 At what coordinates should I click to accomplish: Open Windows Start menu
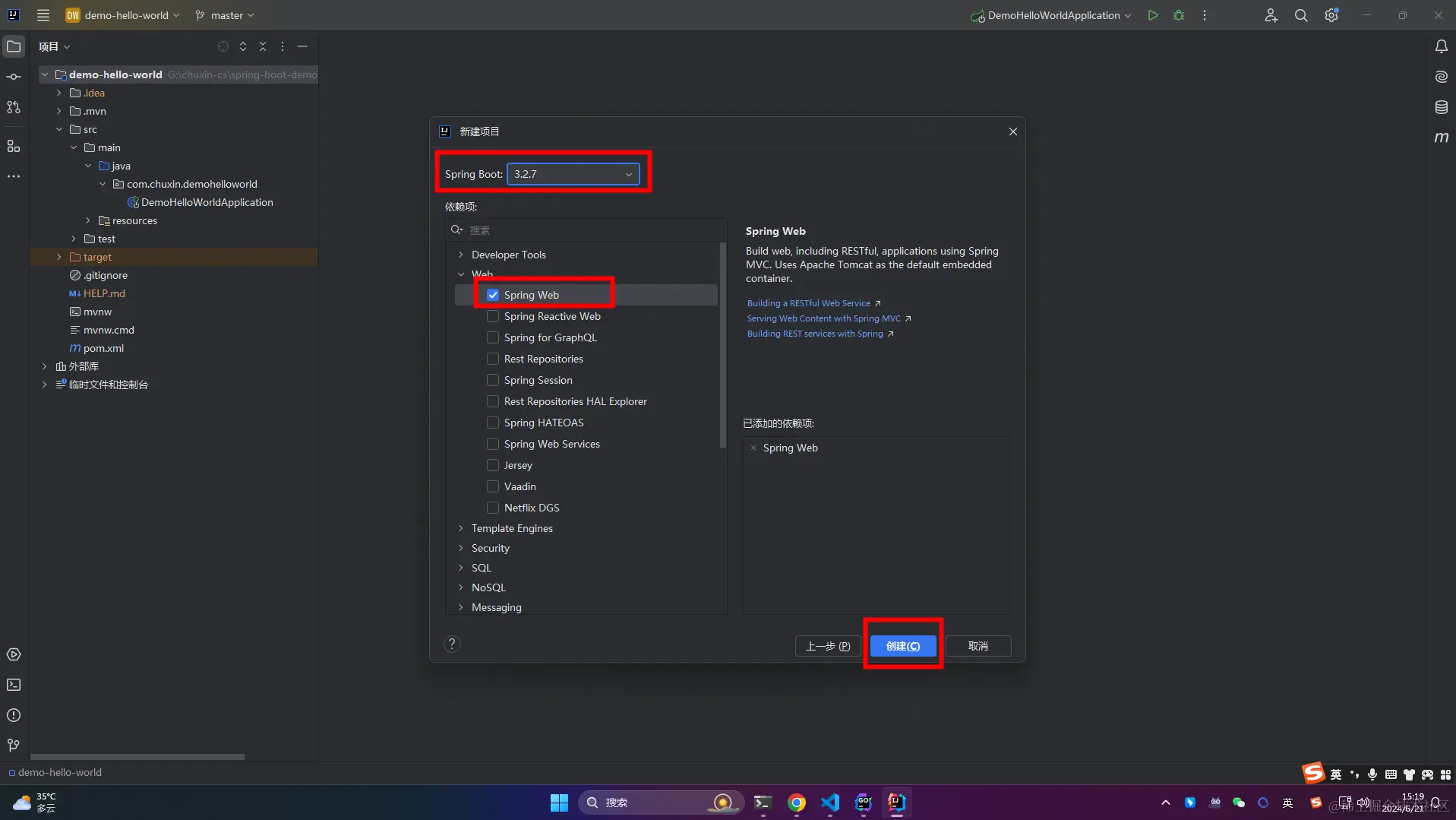[559, 803]
